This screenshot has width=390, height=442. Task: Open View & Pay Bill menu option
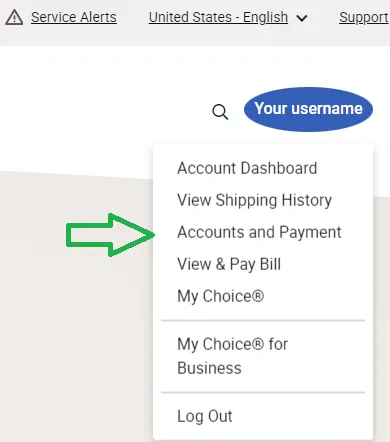[229, 264]
